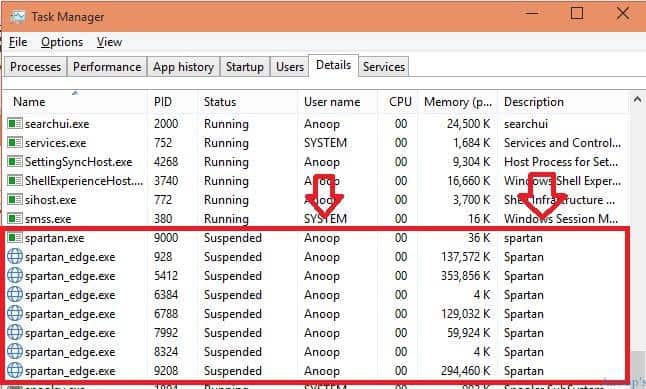Click the smss.exe process icon
This screenshot has width=646, height=389.
coord(15,218)
